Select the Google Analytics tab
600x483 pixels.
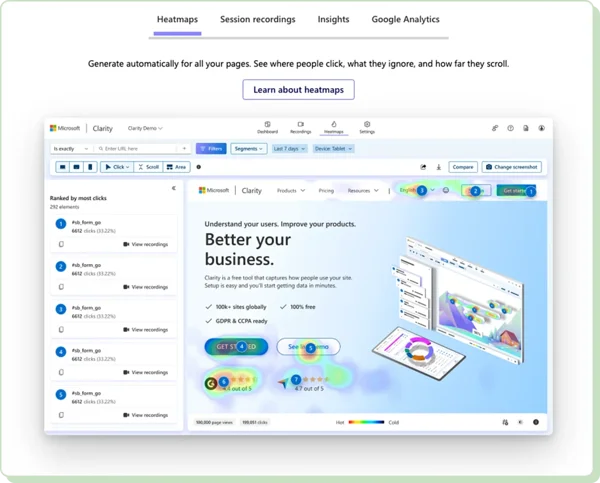tap(405, 19)
